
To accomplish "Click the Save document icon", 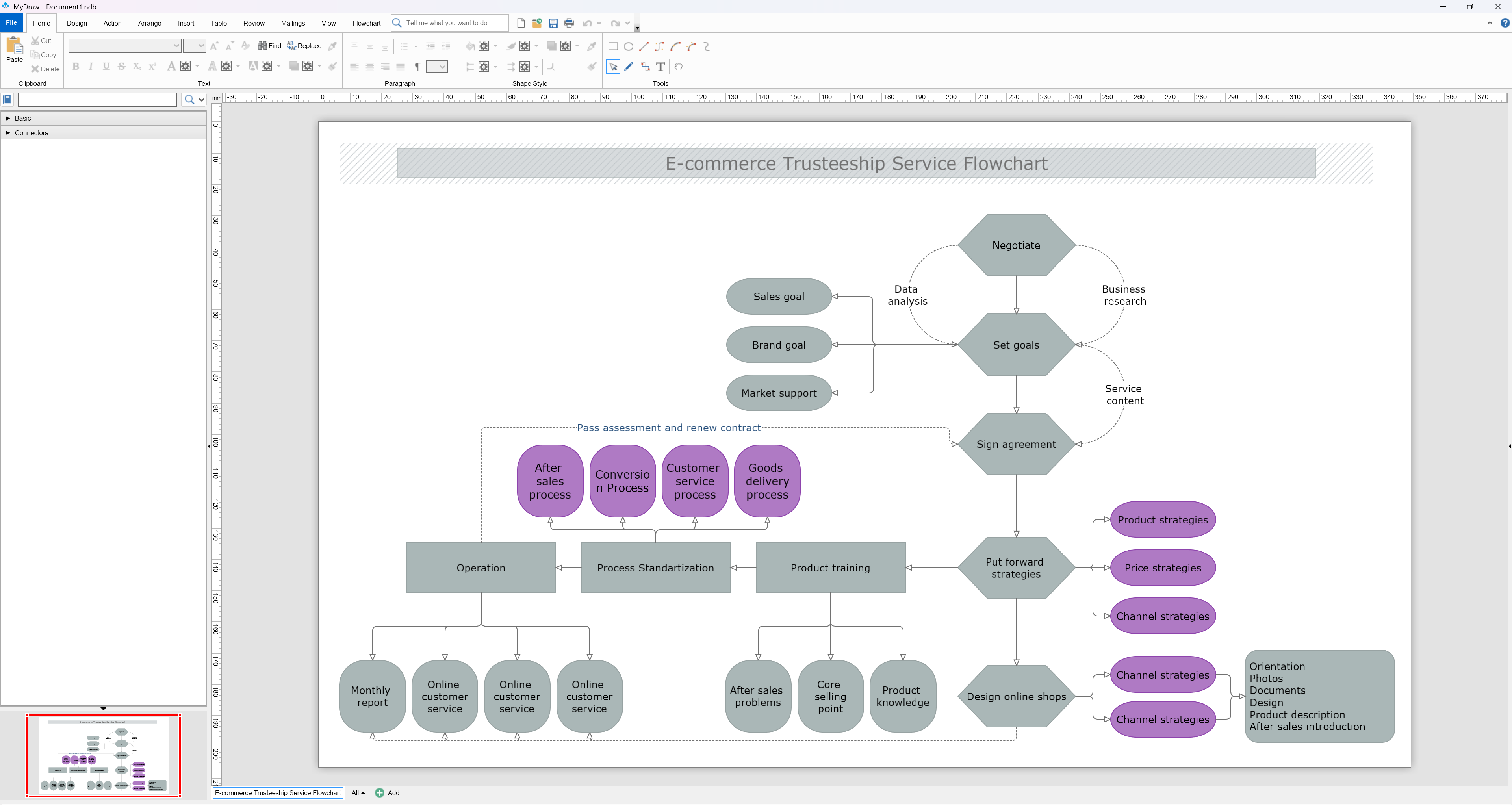I will coord(553,24).
